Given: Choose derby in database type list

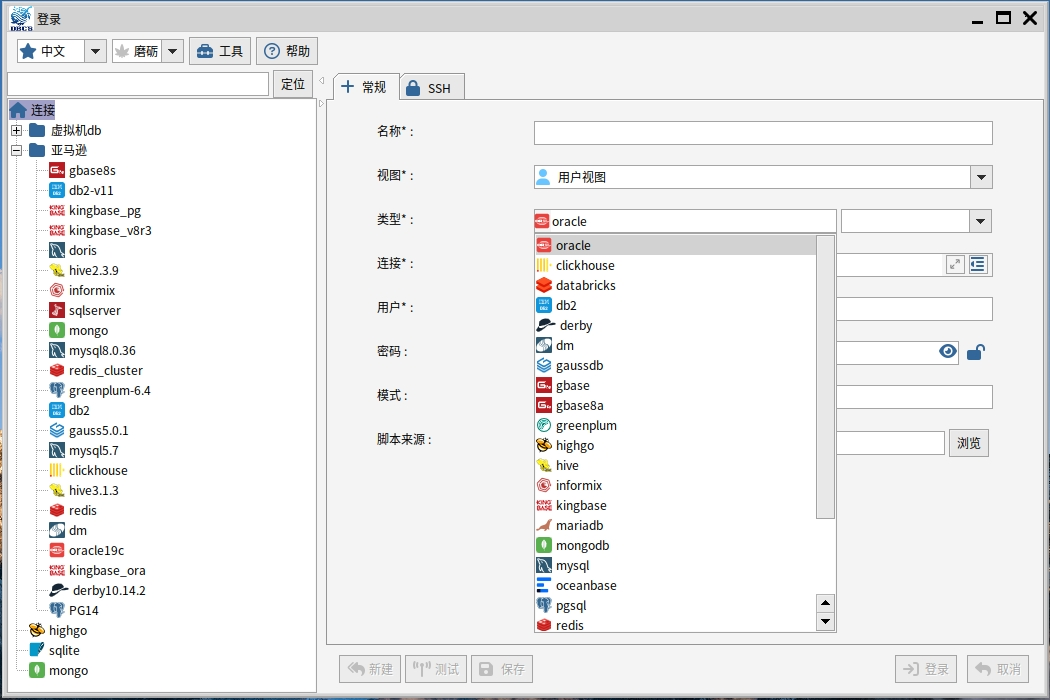Looking at the screenshot, I should click(676, 326).
